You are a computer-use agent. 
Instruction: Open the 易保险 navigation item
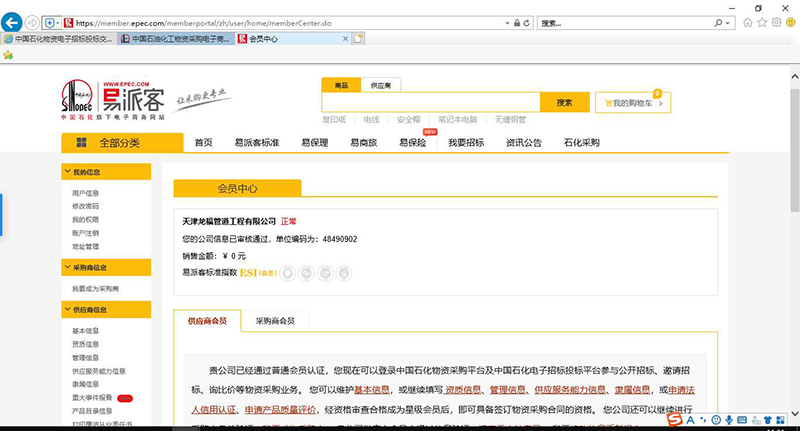413,143
